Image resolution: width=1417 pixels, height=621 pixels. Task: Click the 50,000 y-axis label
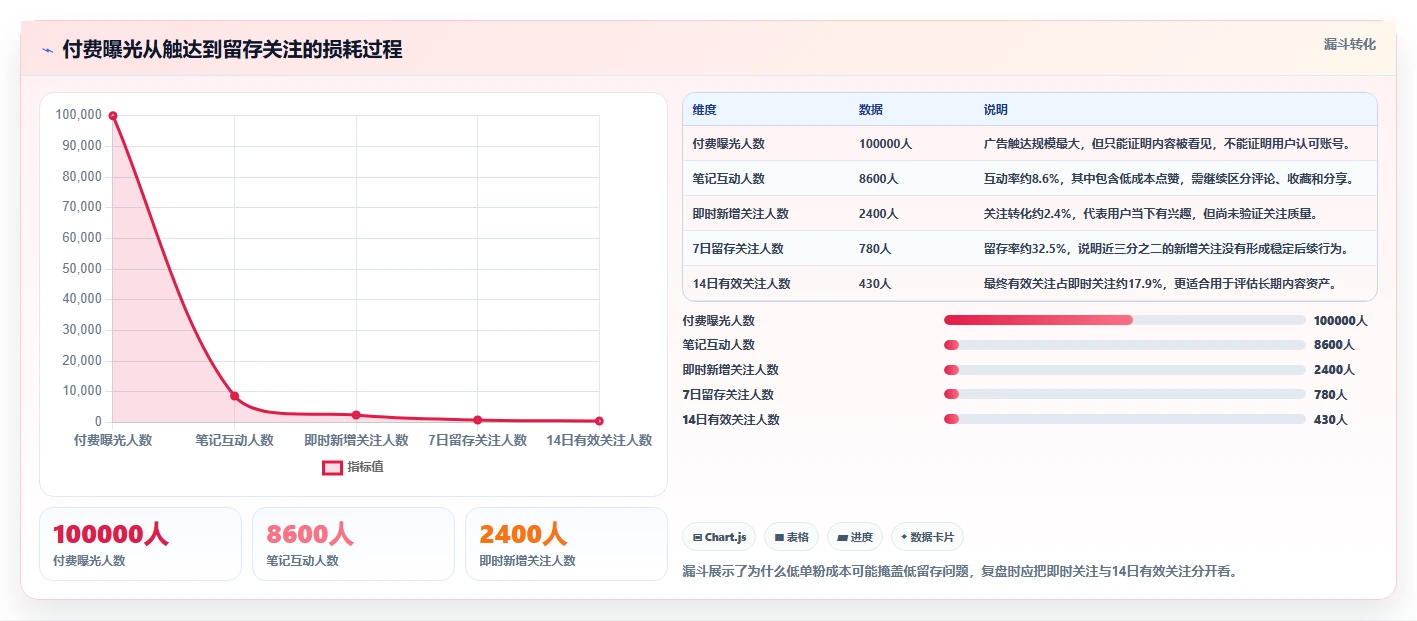82,269
